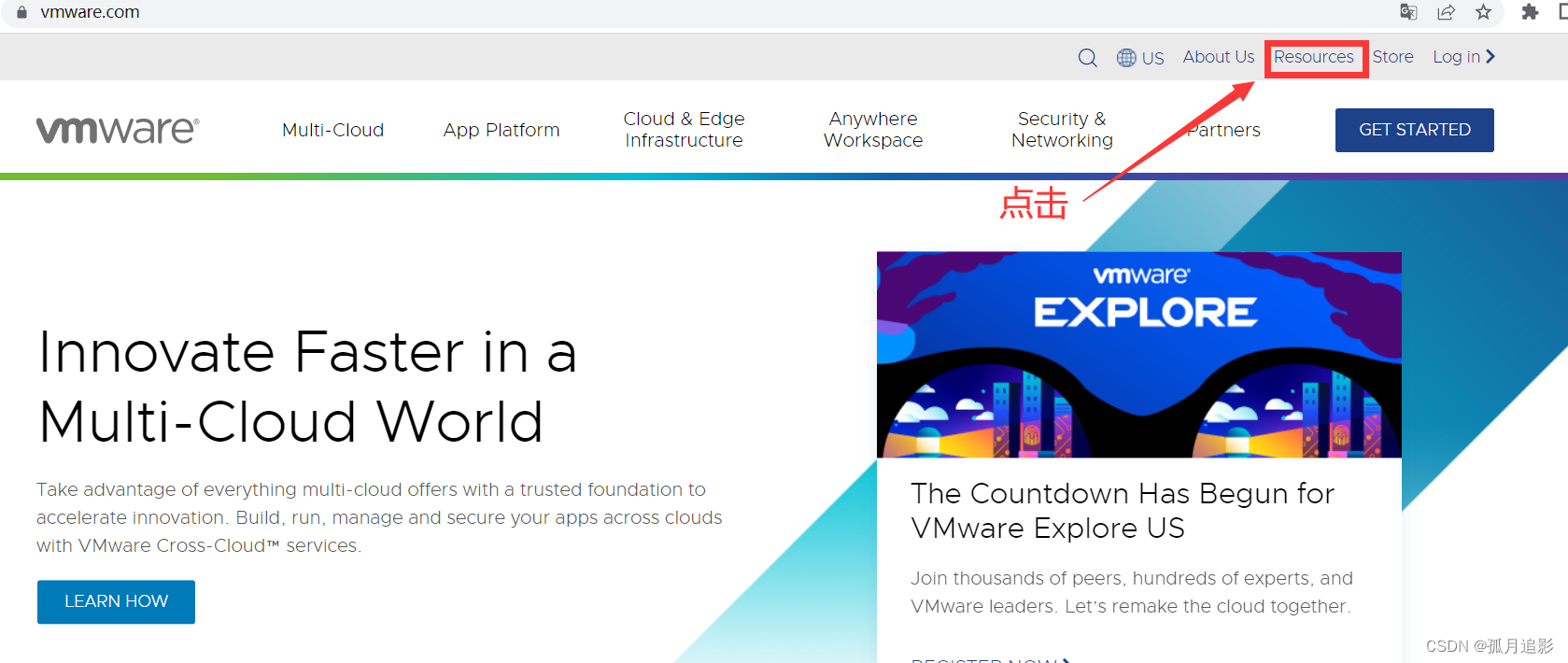The image size is (1568, 663).
Task: Open the Multi-Cloud menu
Action: click(333, 130)
